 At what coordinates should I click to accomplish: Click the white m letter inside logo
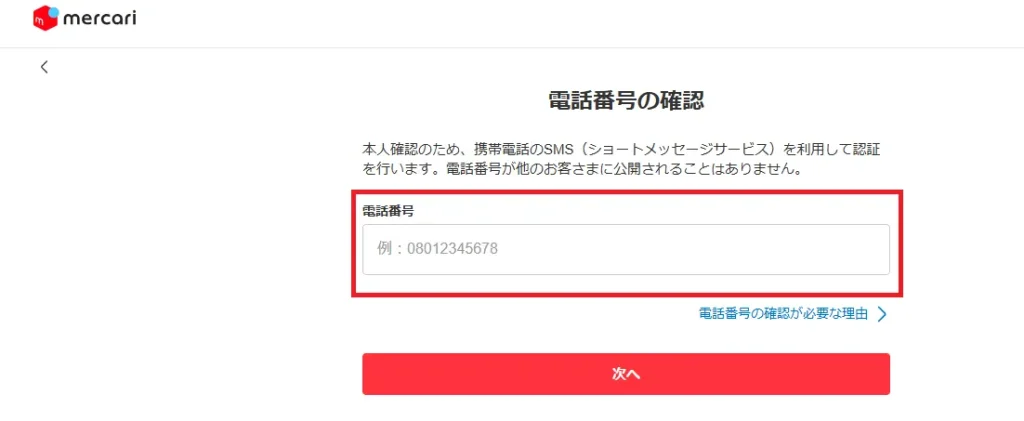click(x=40, y=22)
